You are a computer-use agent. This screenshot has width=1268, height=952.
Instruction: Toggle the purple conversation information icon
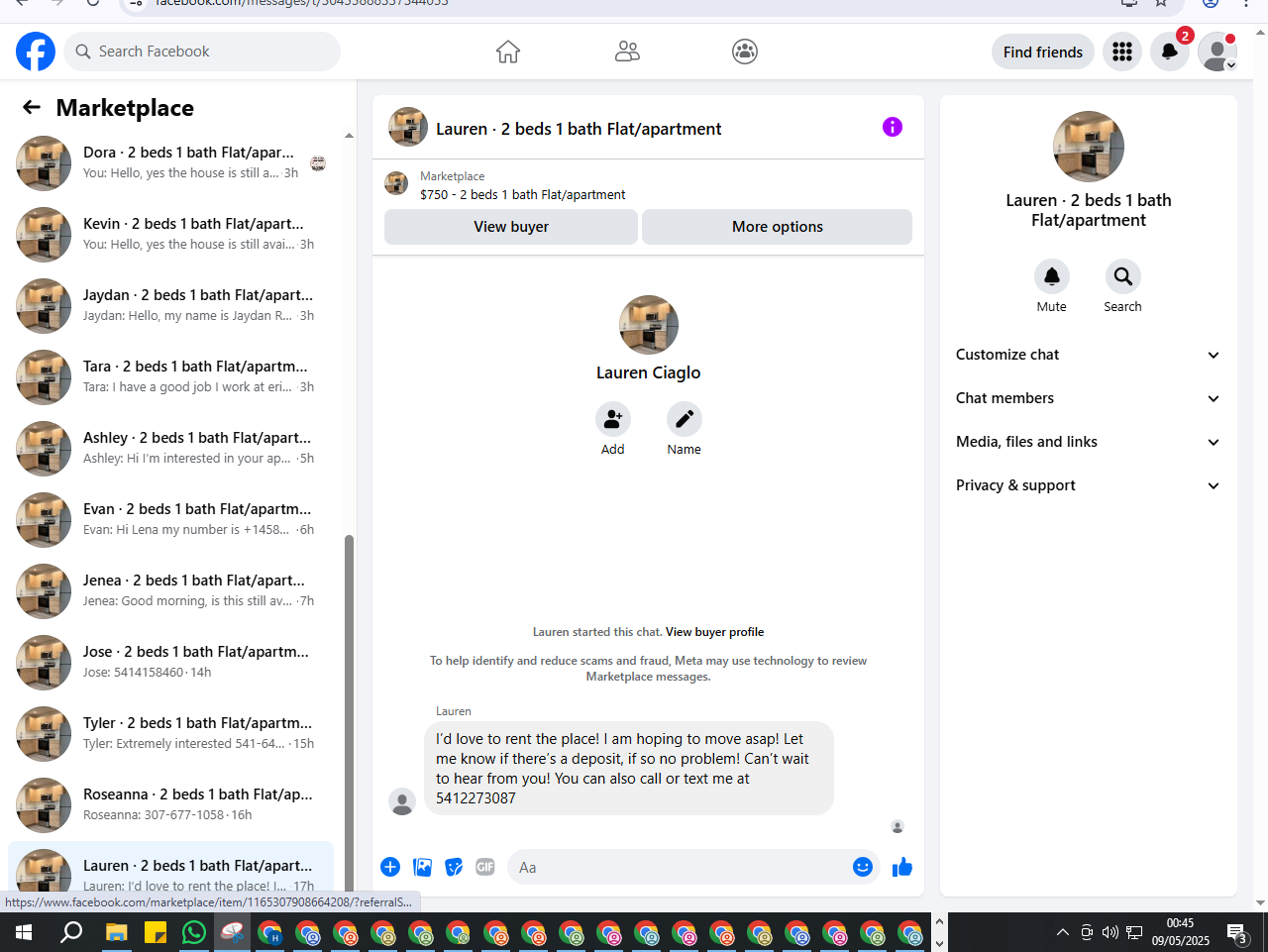point(893,127)
